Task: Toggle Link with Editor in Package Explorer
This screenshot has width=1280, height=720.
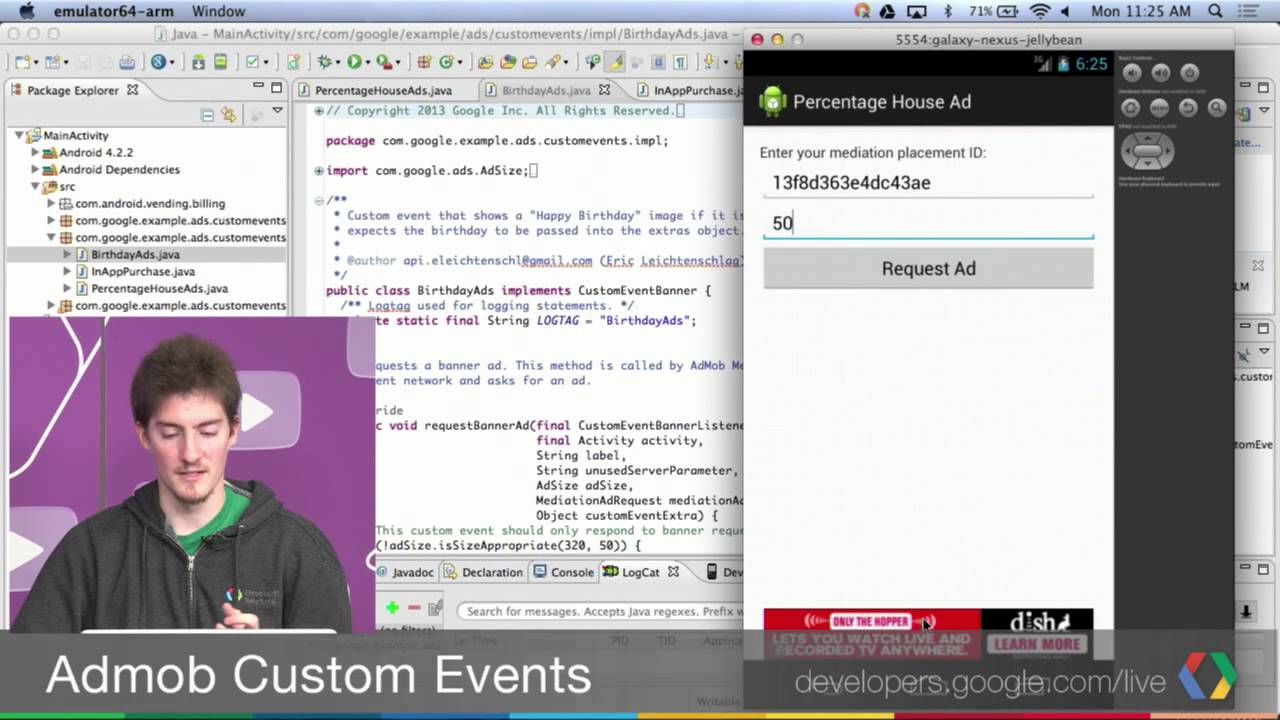Action: click(229, 114)
